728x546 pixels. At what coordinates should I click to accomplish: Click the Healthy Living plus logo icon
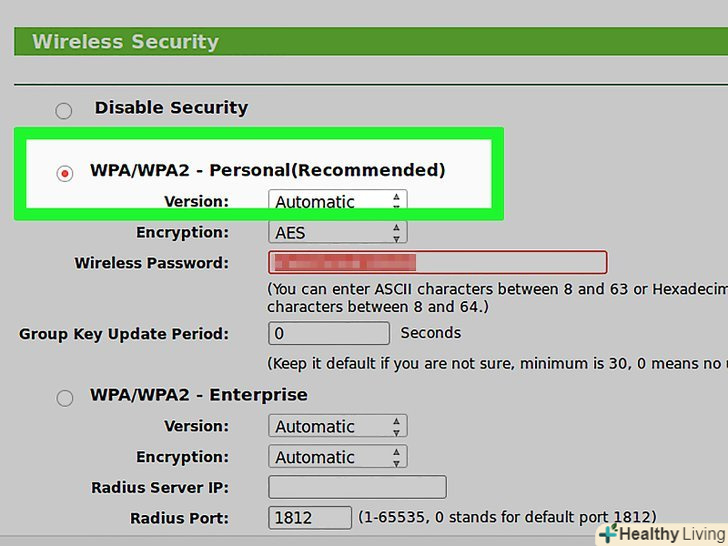tap(606, 534)
